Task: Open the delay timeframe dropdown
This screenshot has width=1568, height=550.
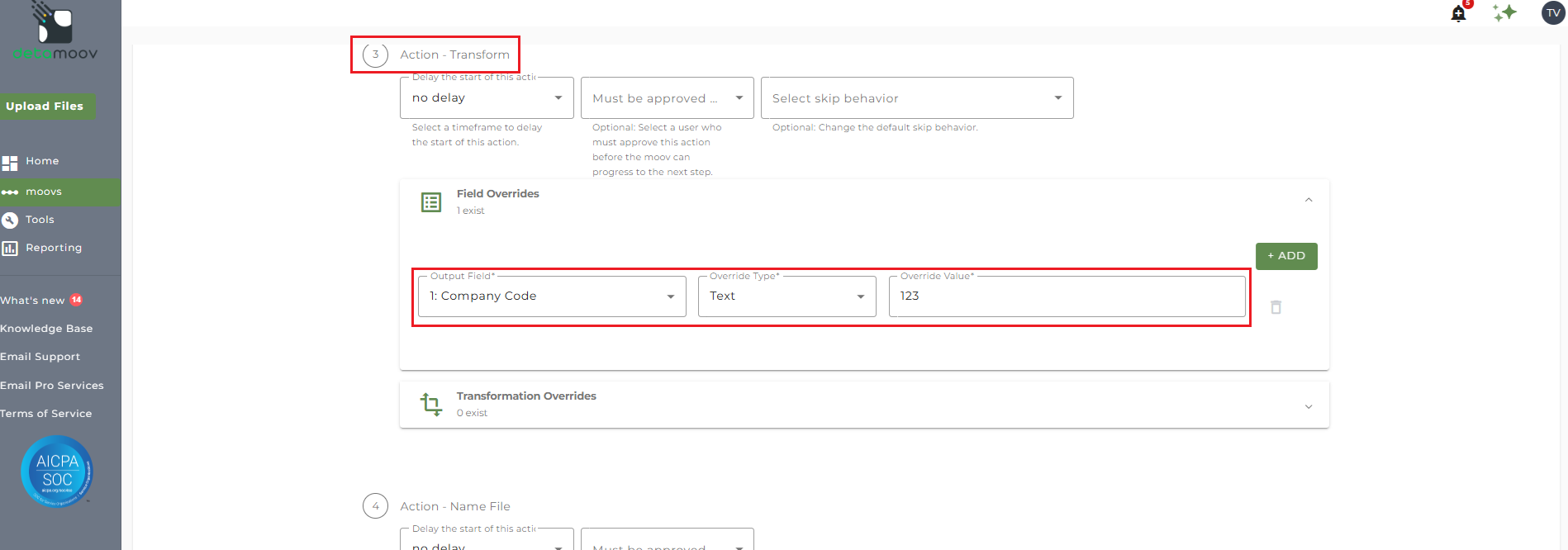Action: coord(487,98)
